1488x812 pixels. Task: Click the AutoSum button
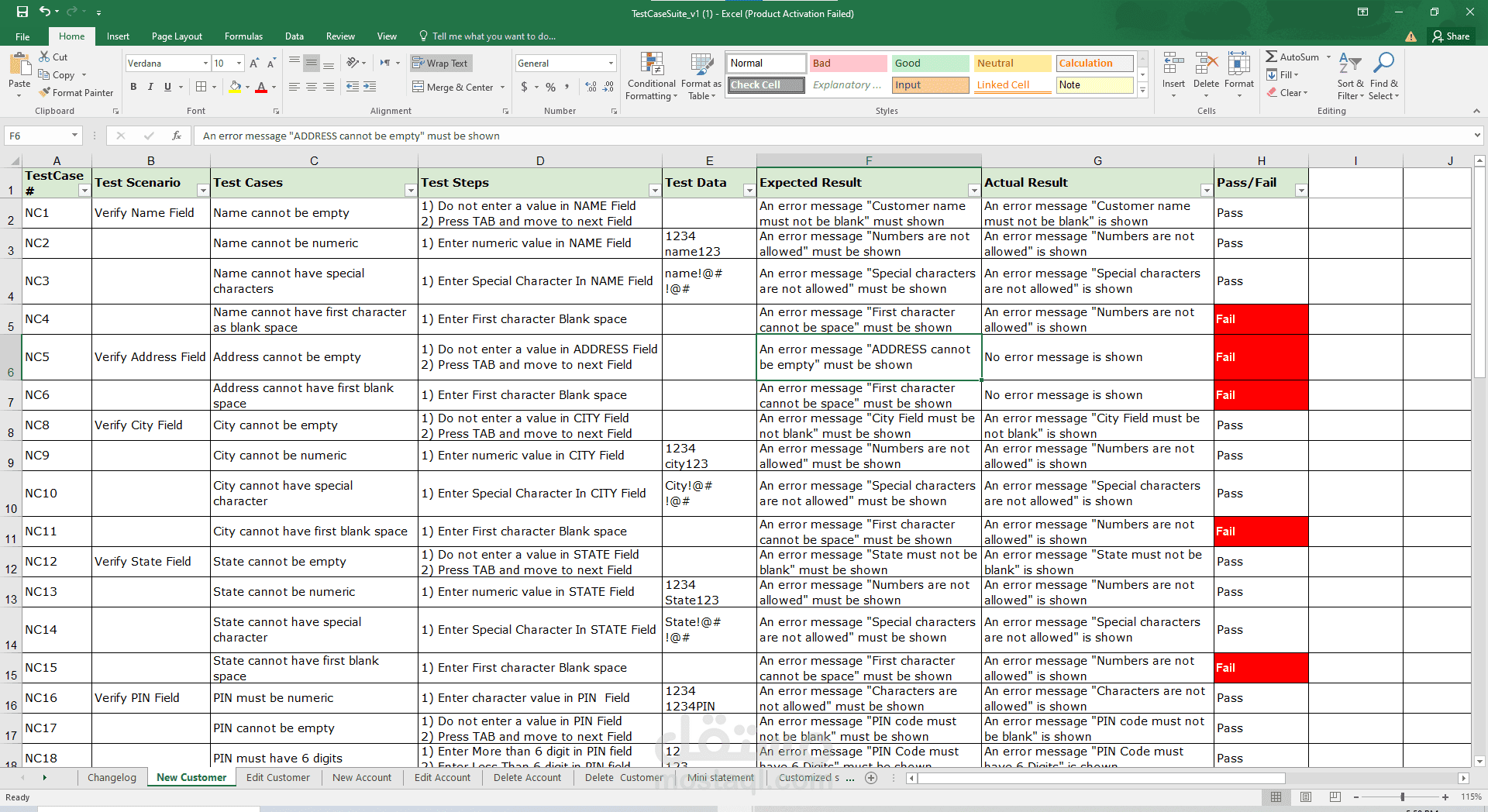pos(1292,57)
